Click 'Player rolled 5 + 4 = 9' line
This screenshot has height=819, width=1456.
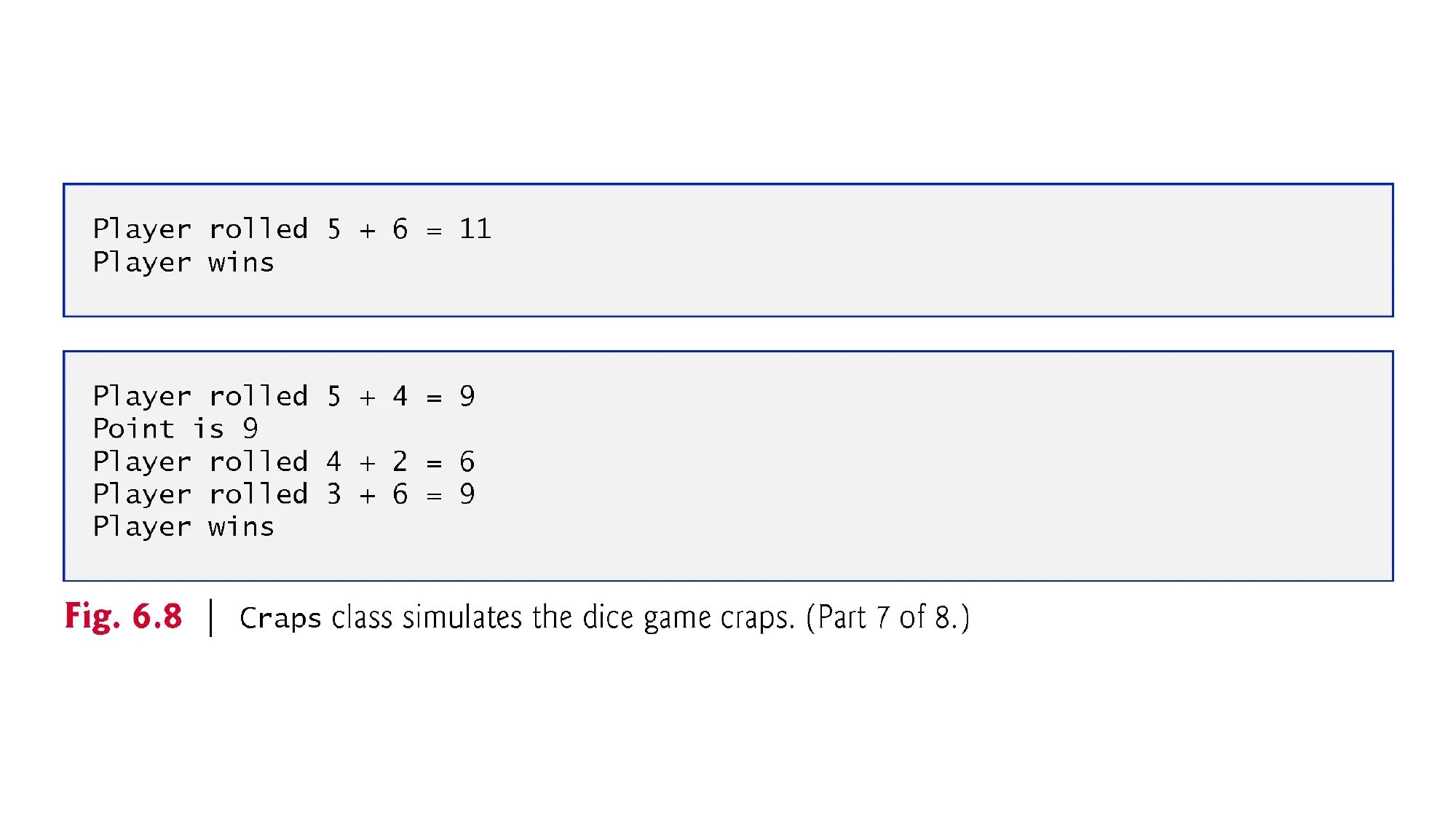click(x=284, y=397)
